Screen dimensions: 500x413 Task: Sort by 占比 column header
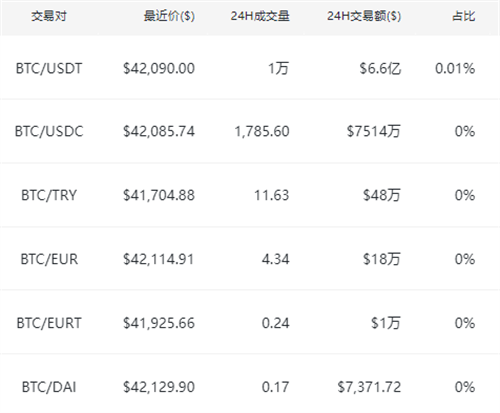(x=463, y=16)
